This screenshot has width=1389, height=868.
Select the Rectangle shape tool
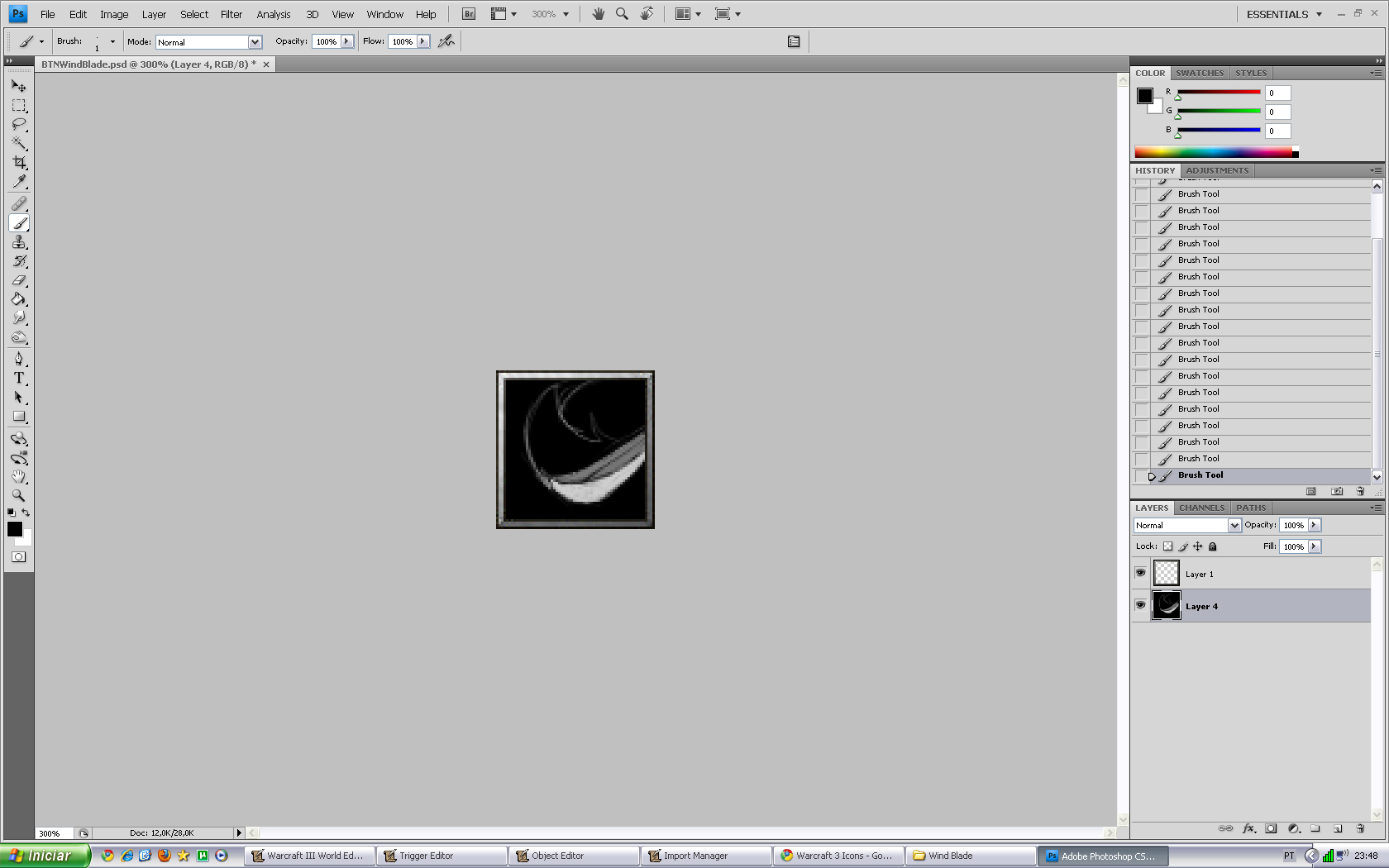(19, 417)
